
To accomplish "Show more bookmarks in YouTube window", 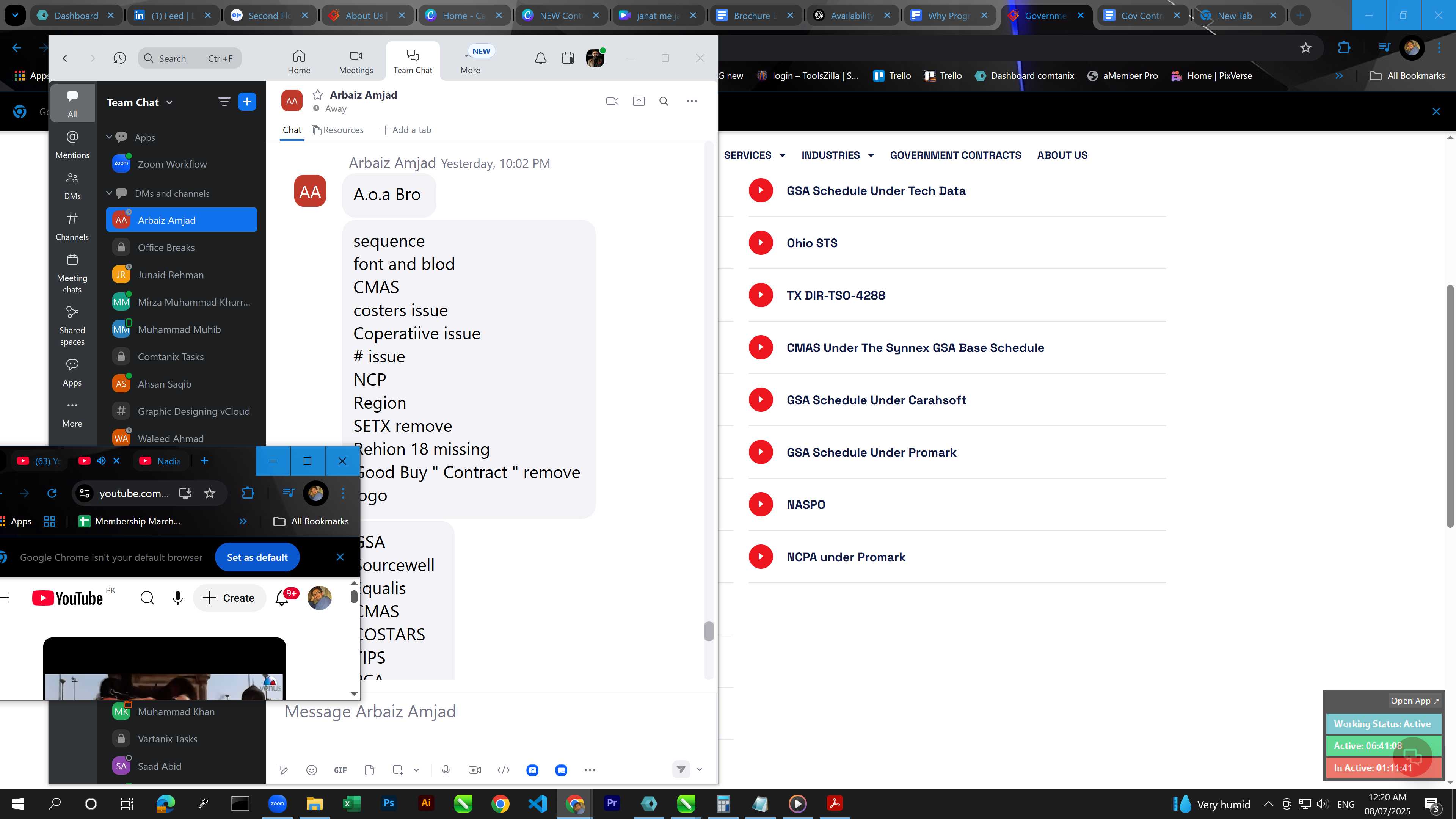I will [243, 521].
